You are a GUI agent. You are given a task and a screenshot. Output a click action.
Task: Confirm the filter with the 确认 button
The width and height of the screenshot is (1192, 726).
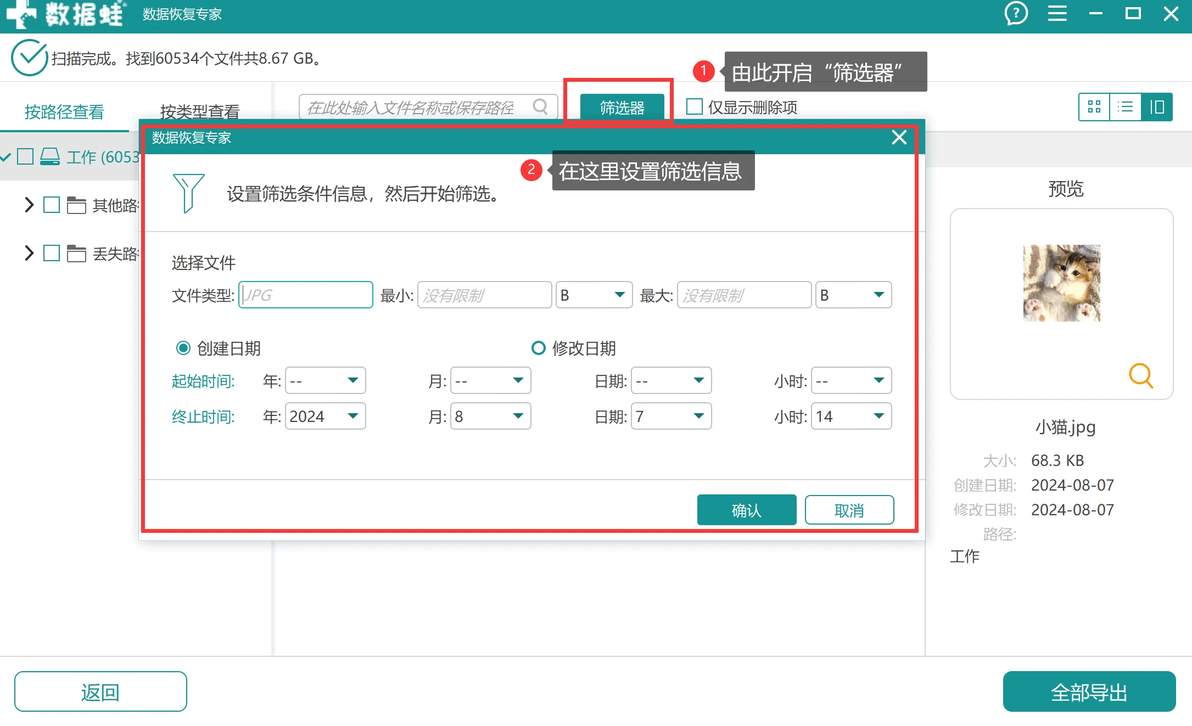[x=747, y=510]
